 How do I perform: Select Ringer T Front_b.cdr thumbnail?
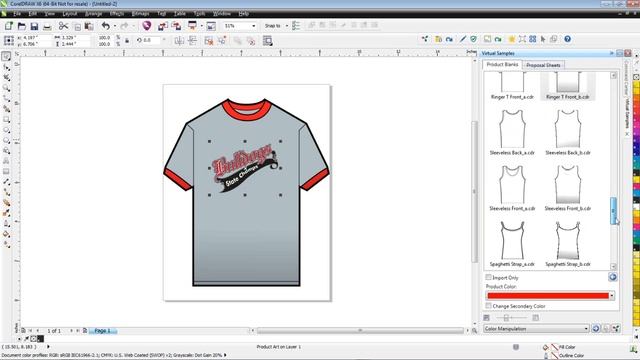point(568,86)
